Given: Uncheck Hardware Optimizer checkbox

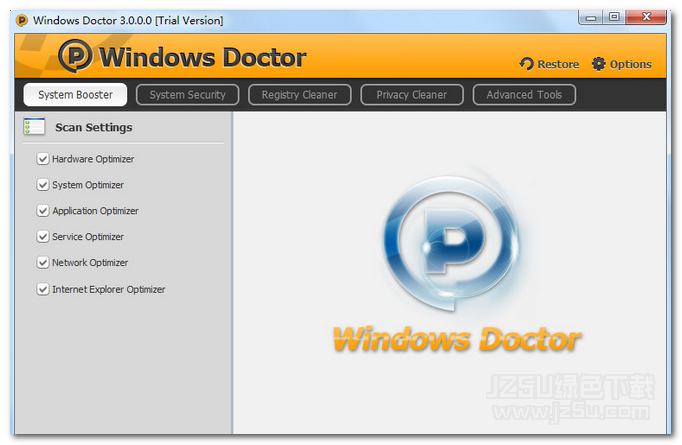Looking at the screenshot, I should [x=43, y=159].
